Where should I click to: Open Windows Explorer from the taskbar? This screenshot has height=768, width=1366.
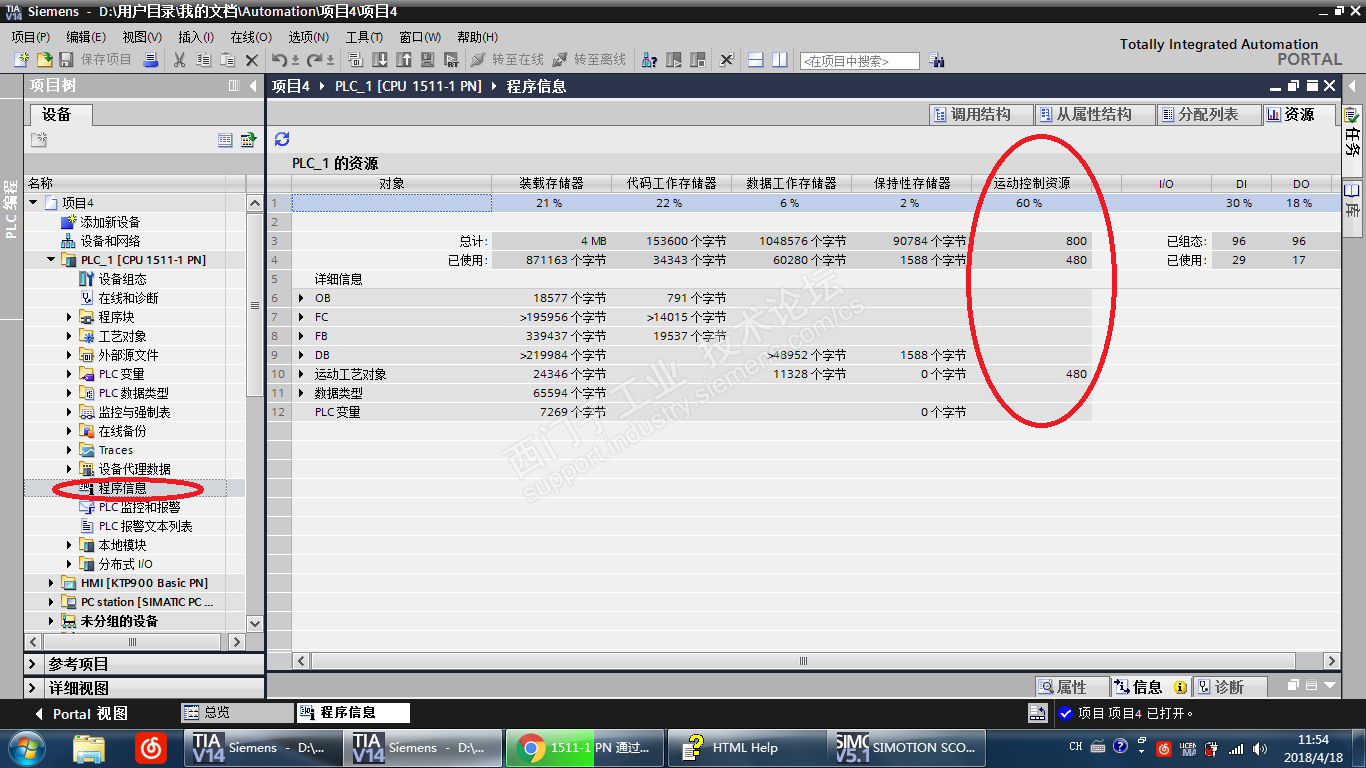tap(89, 747)
